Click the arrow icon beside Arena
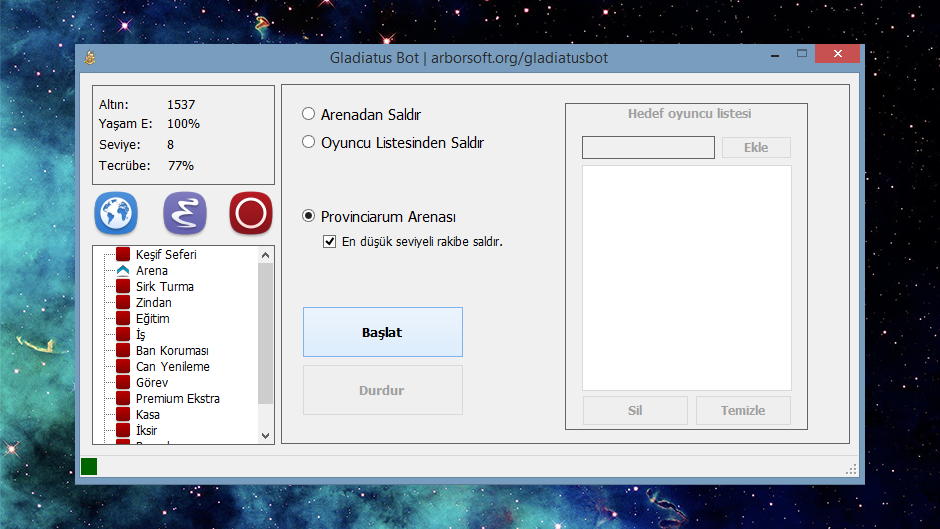Screen dimensions: 940x529 (123, 270)
